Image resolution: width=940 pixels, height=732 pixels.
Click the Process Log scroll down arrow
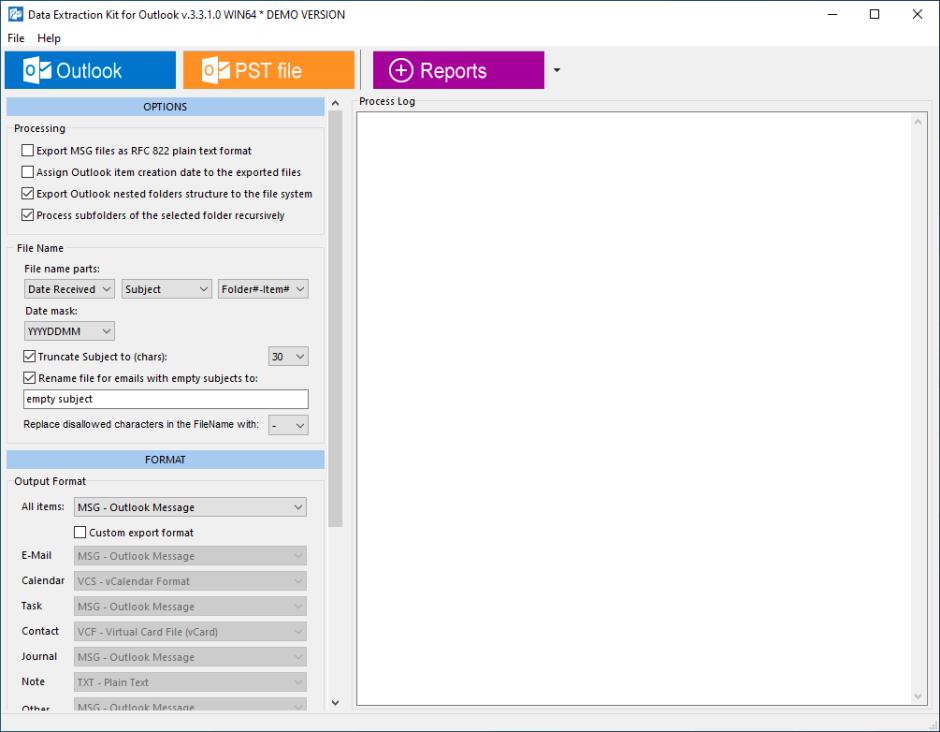point(918,696)
